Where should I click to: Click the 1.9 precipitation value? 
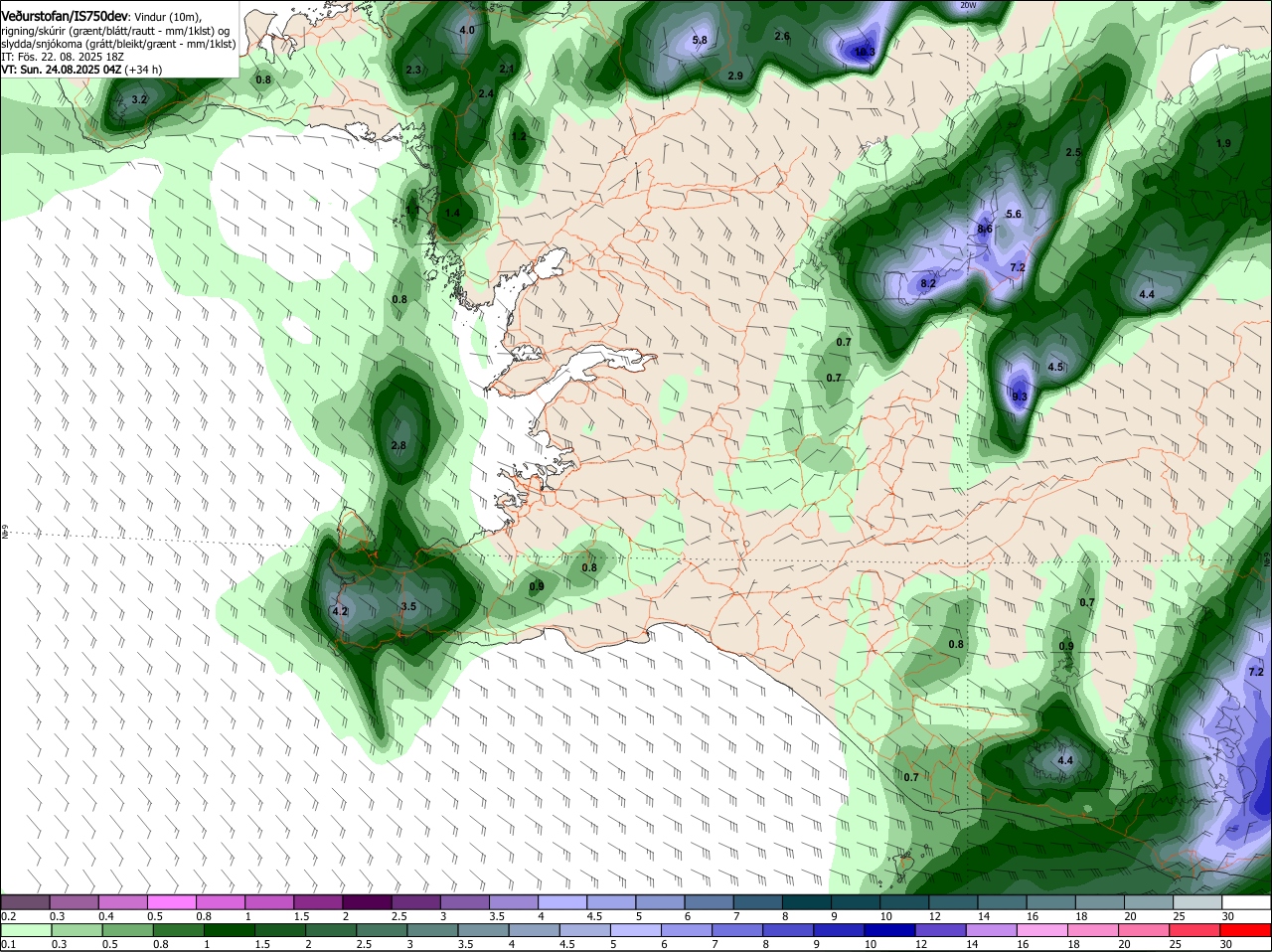(1223, 143)
